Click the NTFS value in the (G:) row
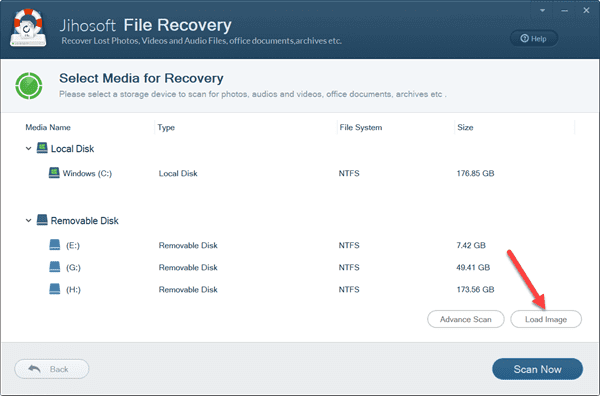 coord(349,267)
